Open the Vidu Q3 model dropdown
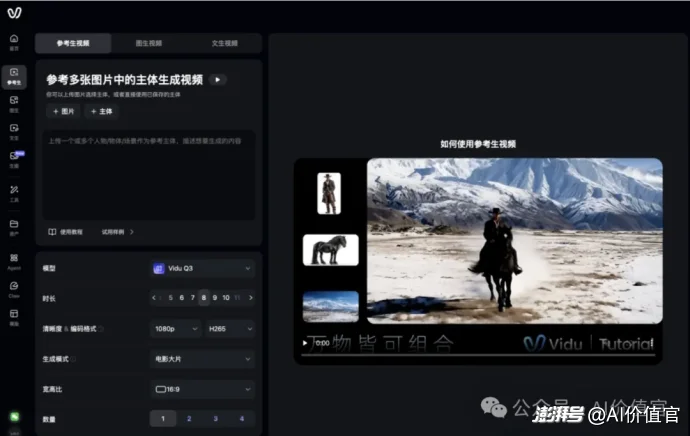690x436 pixels. coord(202,268)
